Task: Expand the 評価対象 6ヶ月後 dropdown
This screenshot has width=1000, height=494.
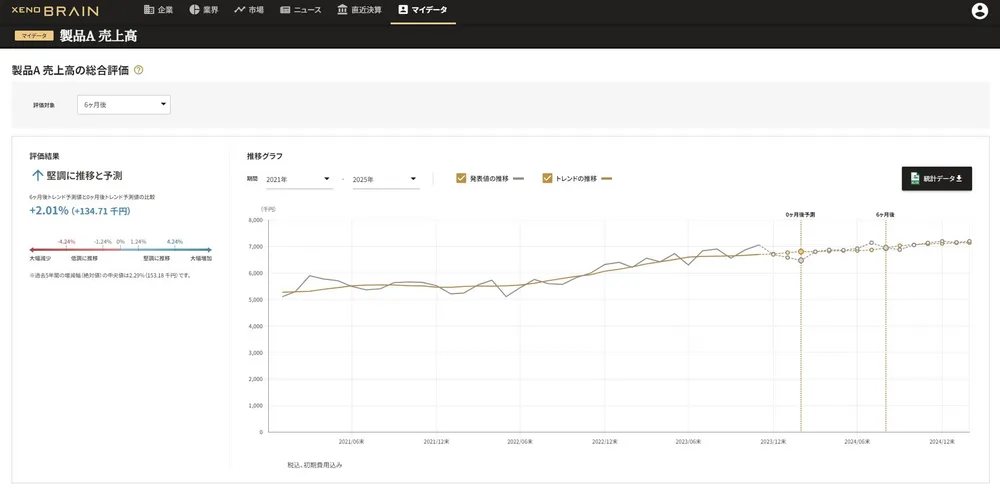Action: pyautogui.click(x=123, y=104)
